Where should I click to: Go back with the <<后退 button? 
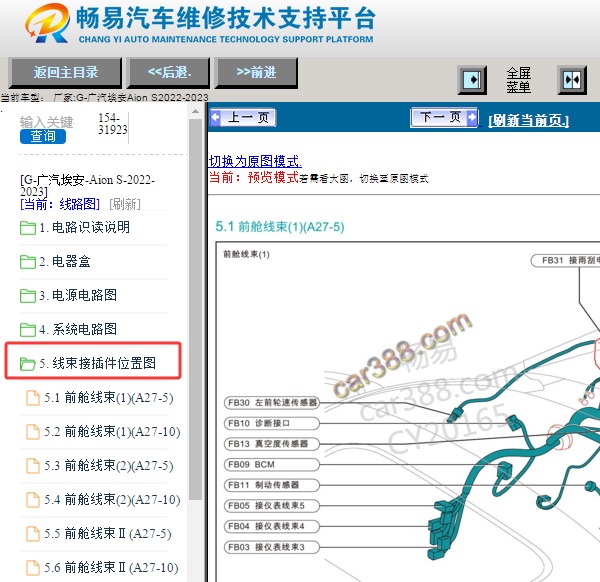(x=169, y=73)
